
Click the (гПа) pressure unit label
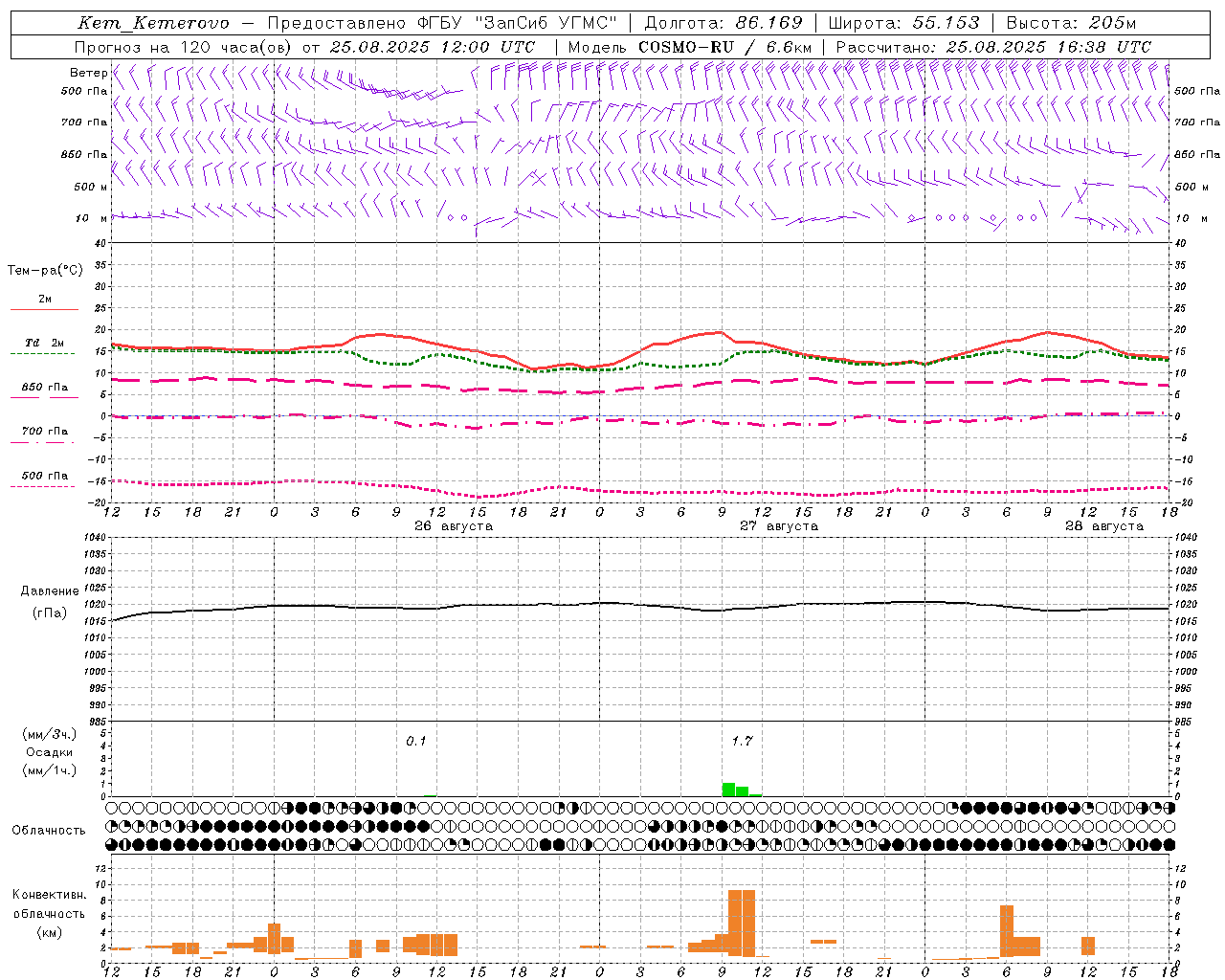pyautogui.click(x=50, y=613)
